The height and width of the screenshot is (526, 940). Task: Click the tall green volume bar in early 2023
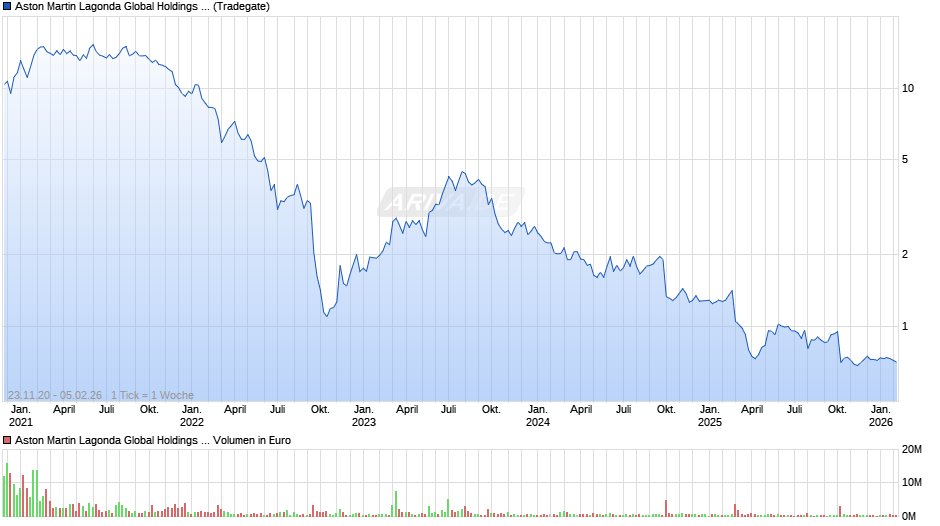click(x=396, y=504)
